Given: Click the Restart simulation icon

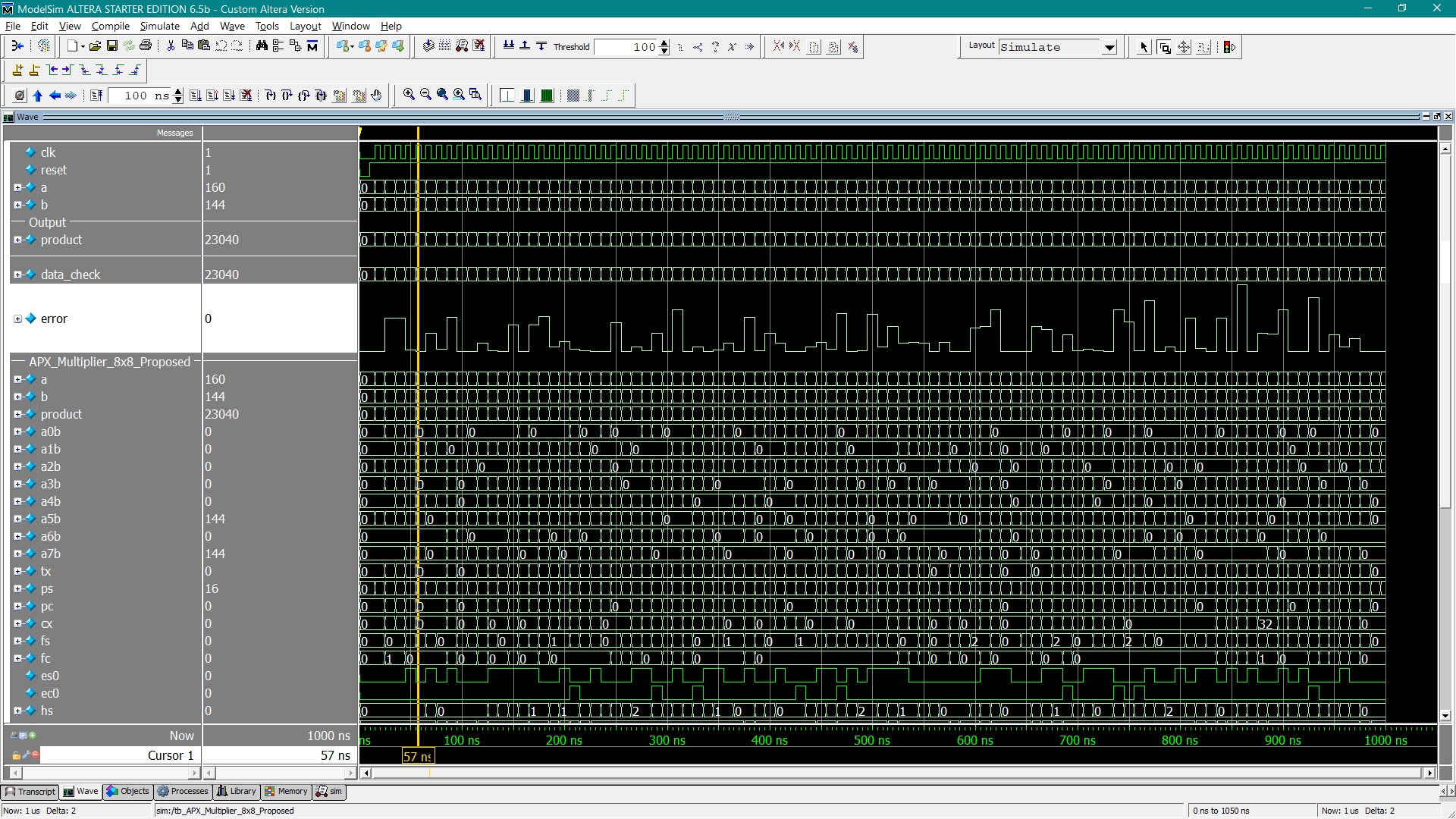Looking at the screenshot, I should point(96,96).
